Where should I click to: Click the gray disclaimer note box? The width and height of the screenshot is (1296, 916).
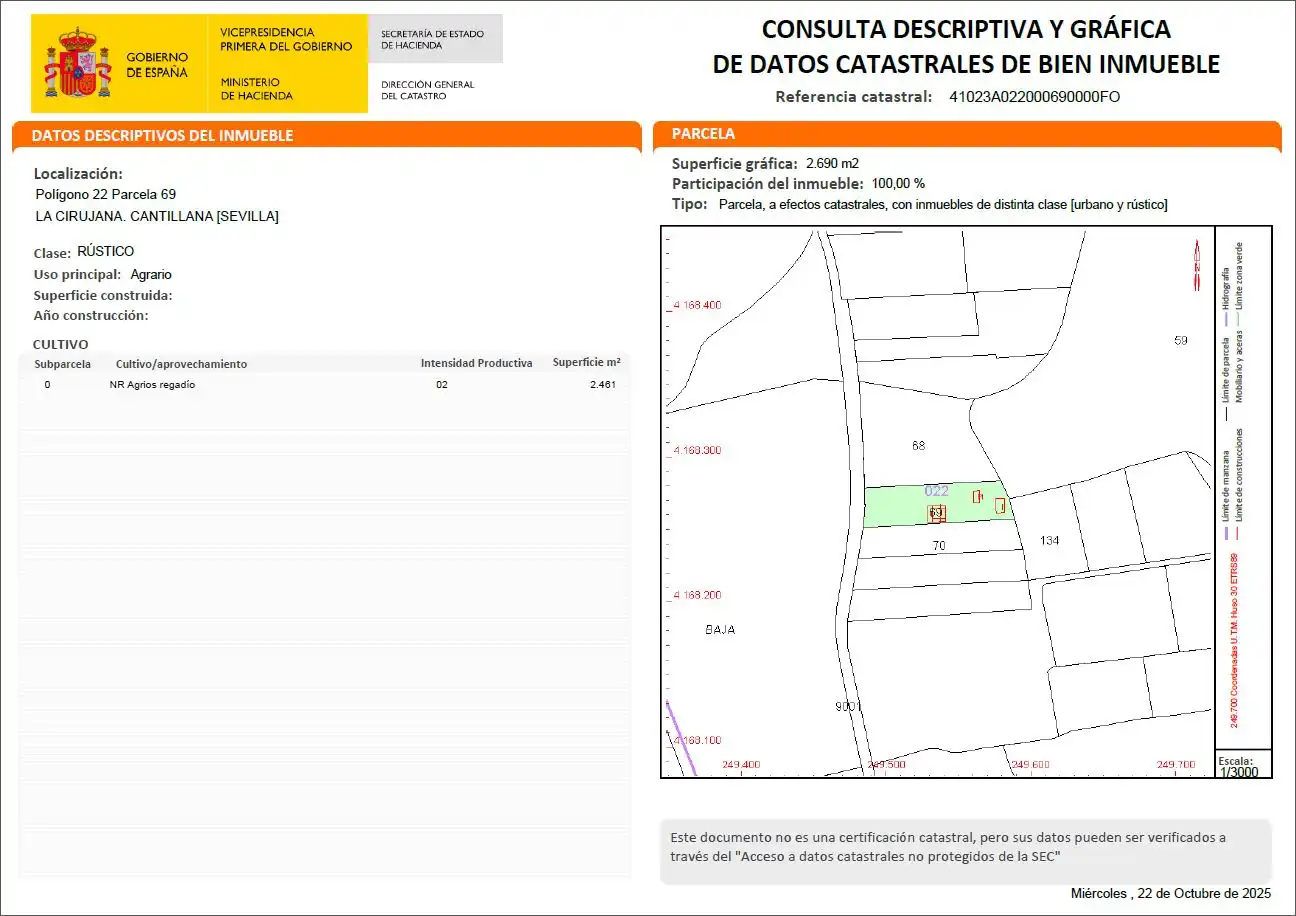click(x=965, y=851)
